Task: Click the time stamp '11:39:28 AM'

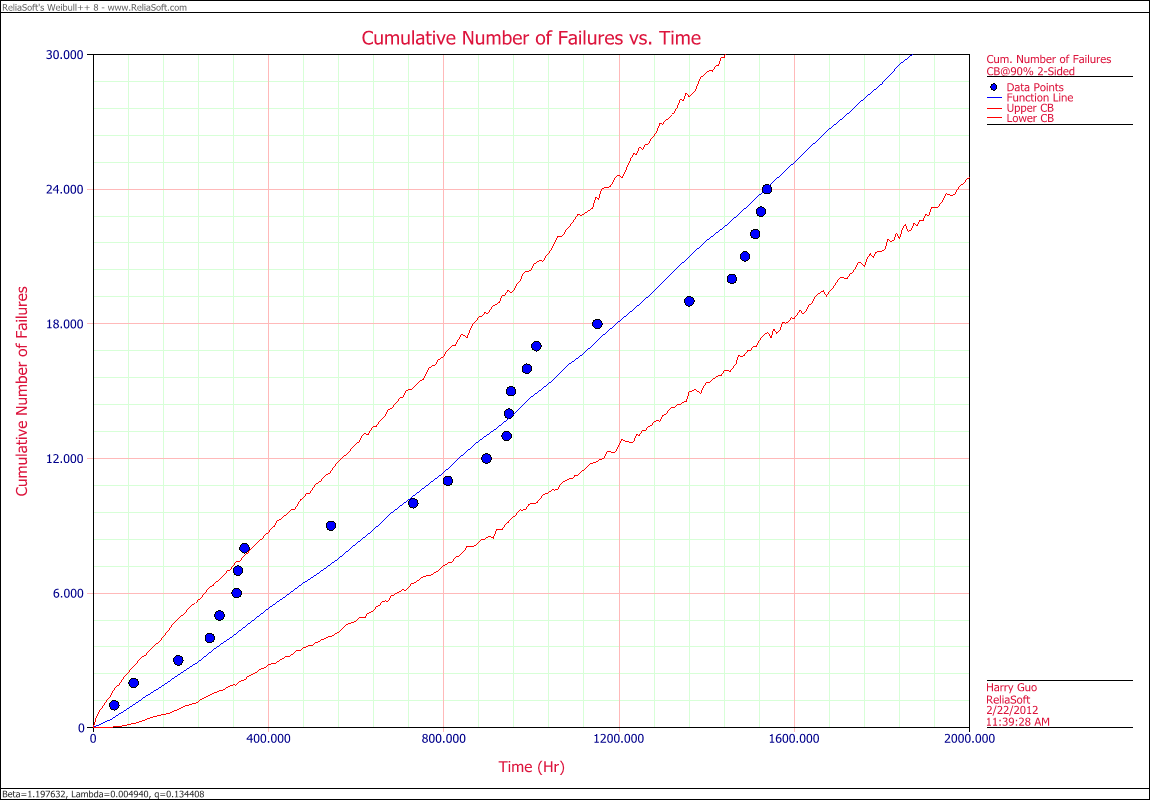Action: point(1018,722)
